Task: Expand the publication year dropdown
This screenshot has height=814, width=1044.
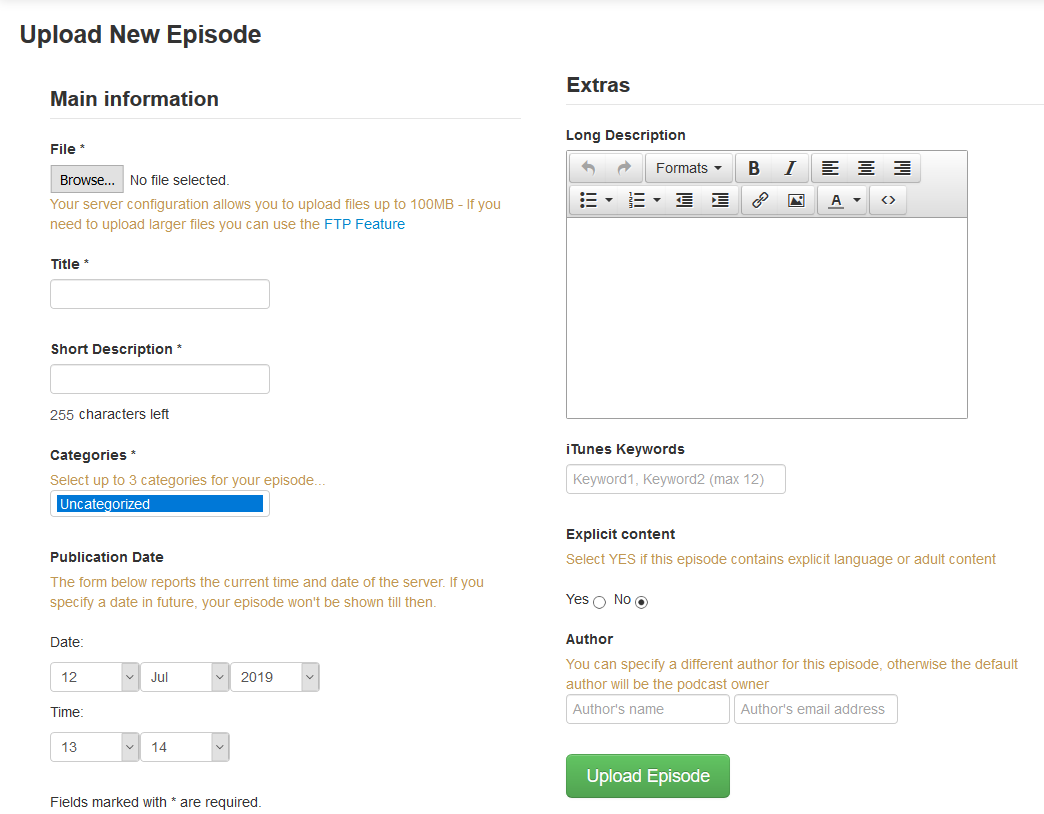Action: [275, 677]
